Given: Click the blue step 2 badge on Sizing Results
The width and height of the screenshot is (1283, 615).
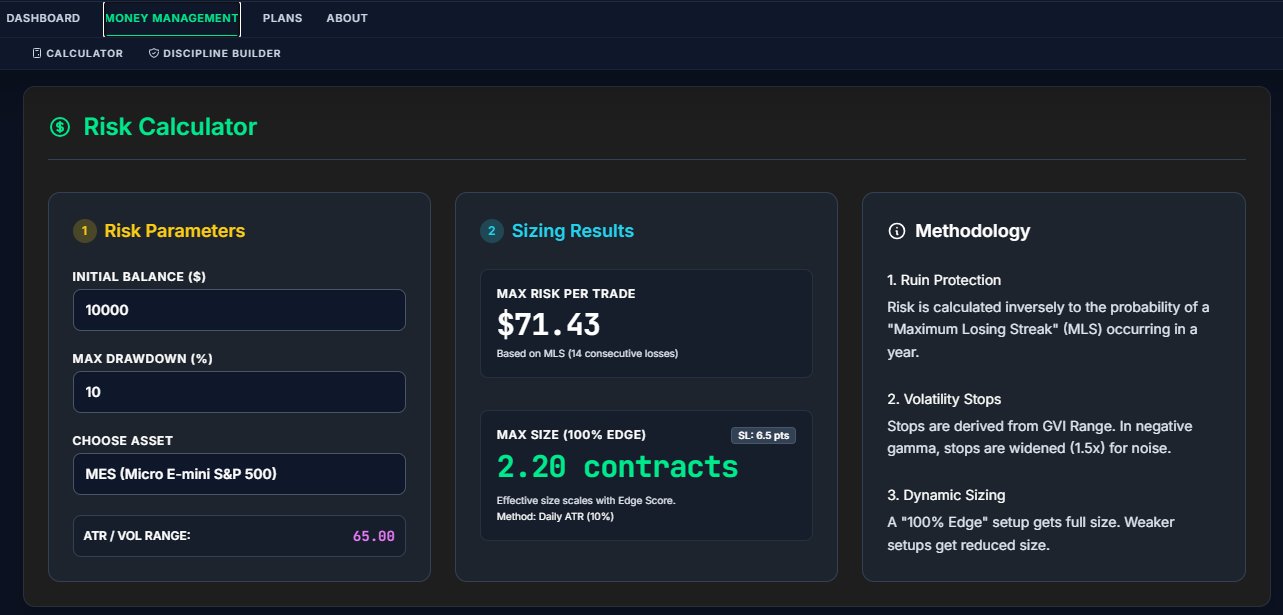Looking at the screenshot, I should [x=491, y=230].
